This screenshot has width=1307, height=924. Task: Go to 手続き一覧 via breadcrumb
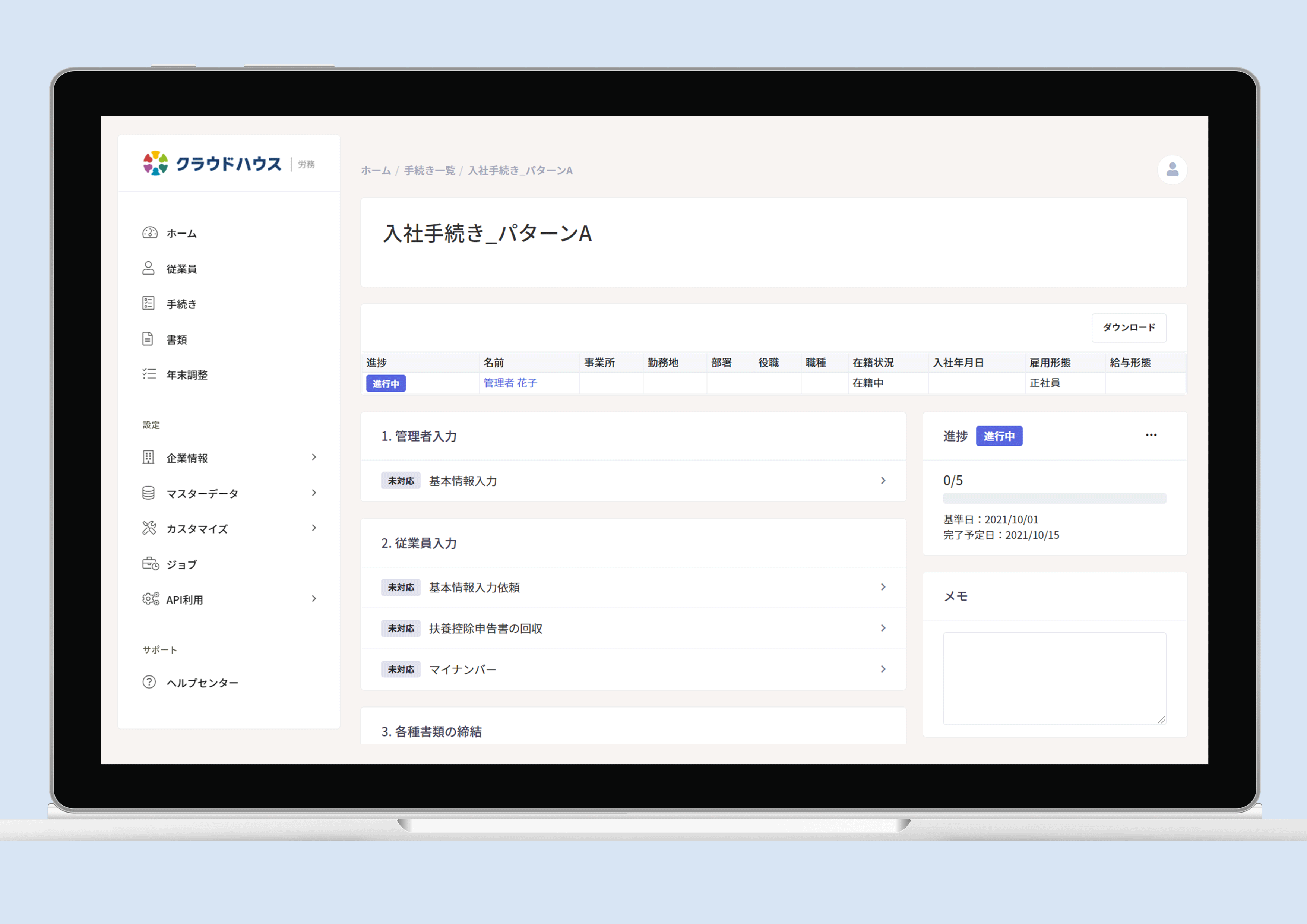pos(429,170)
